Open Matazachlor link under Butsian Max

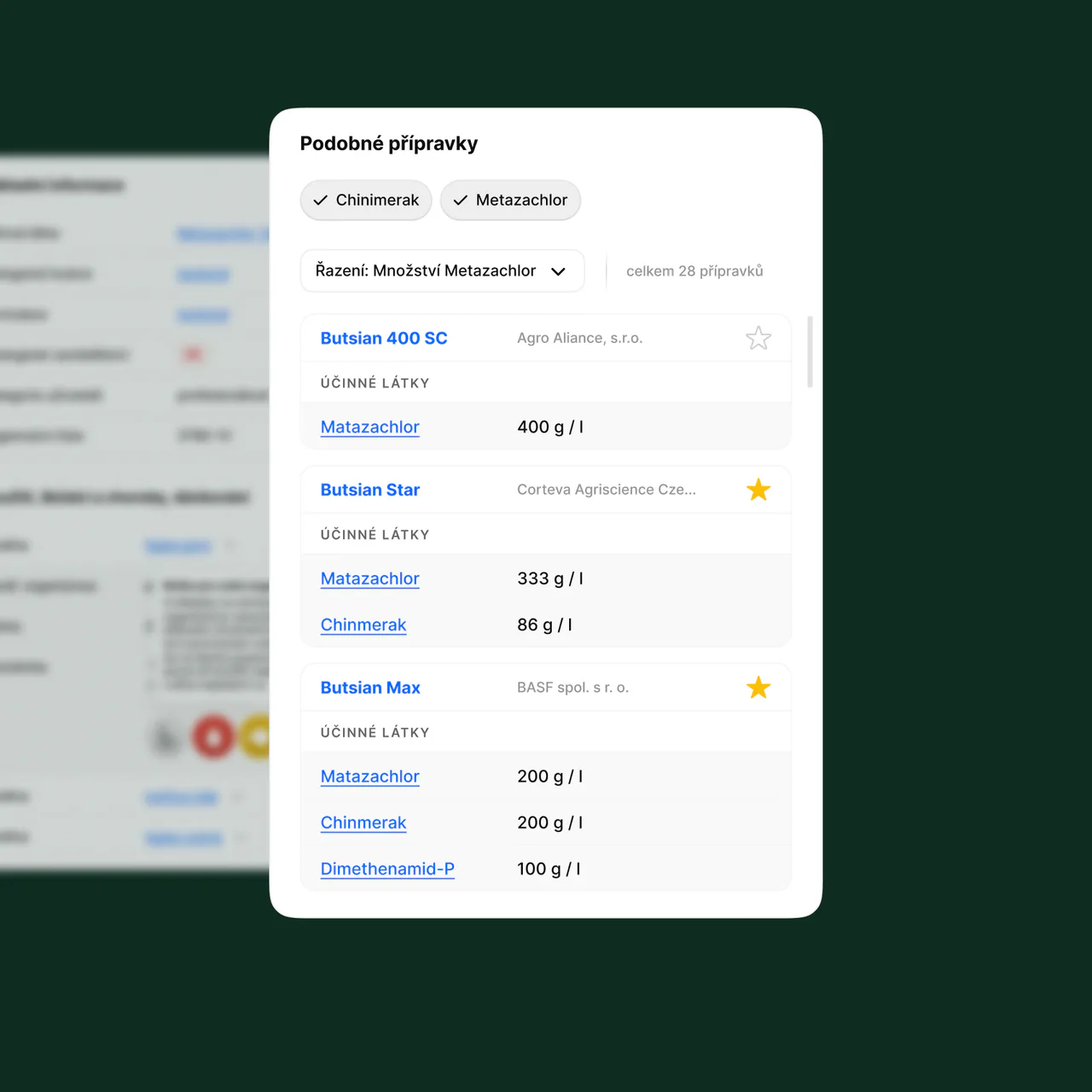[x=370, y=777]
